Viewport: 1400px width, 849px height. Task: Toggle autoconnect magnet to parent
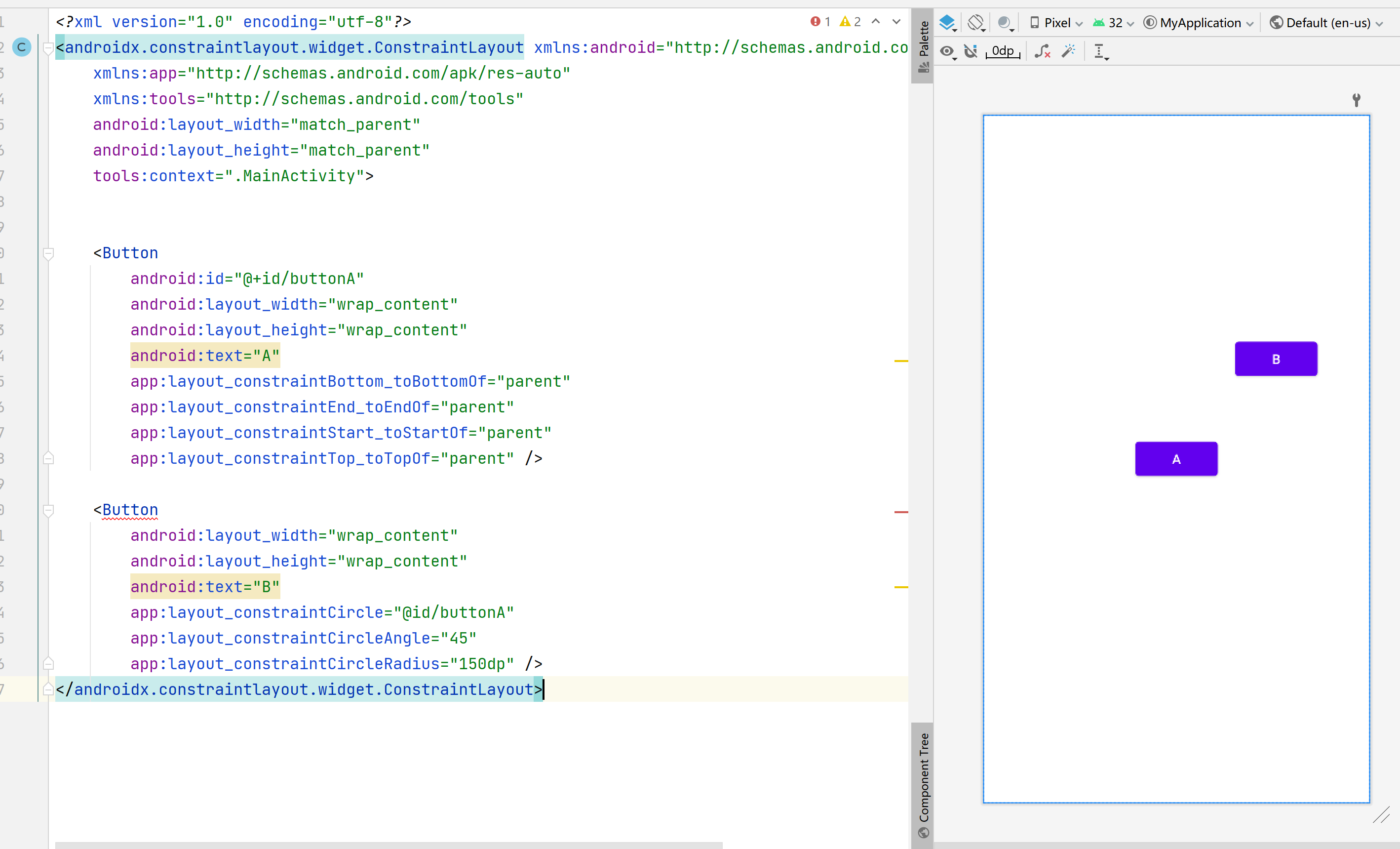coord(971,51)
